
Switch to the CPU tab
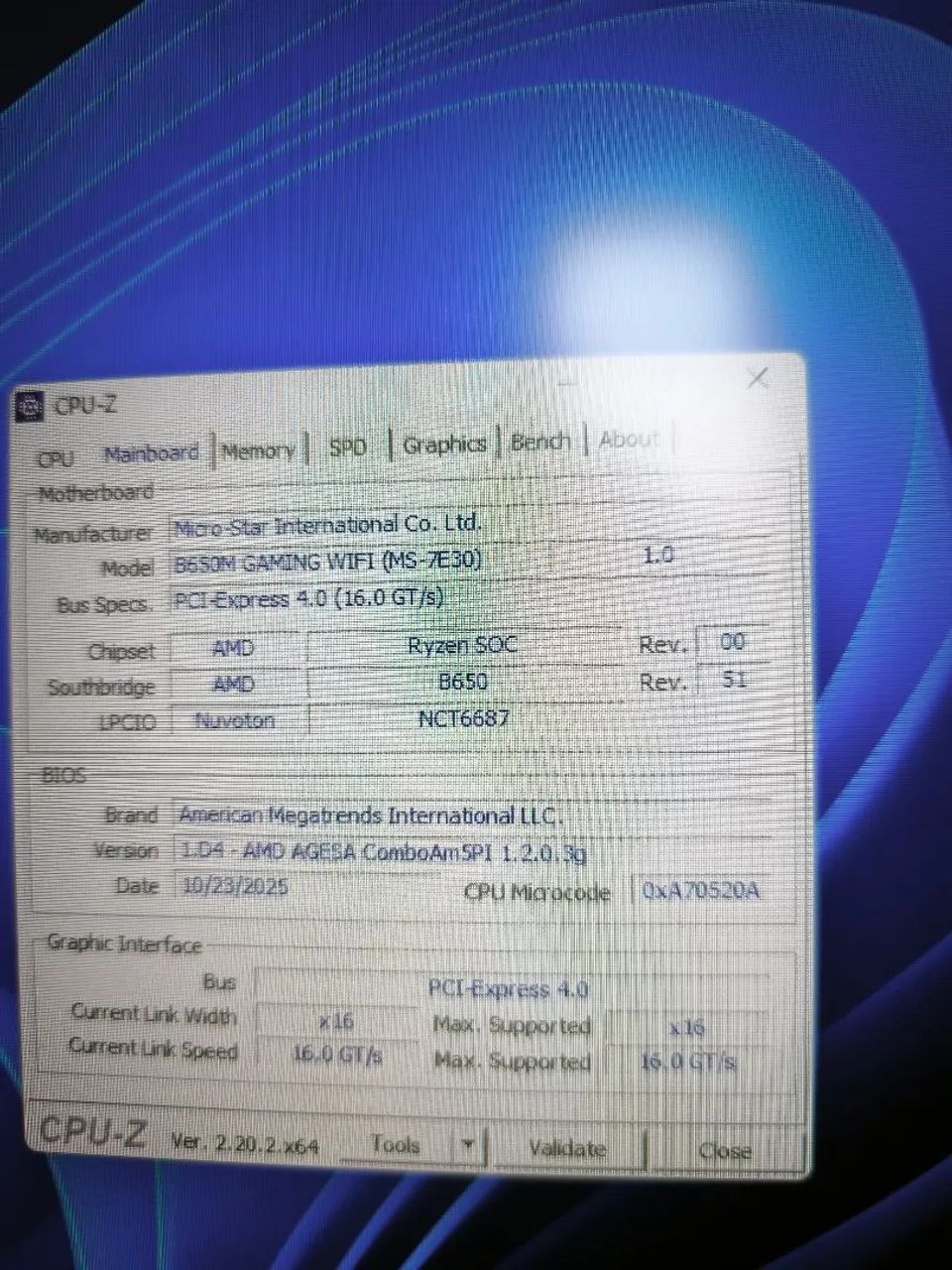[x=56, y=459]
